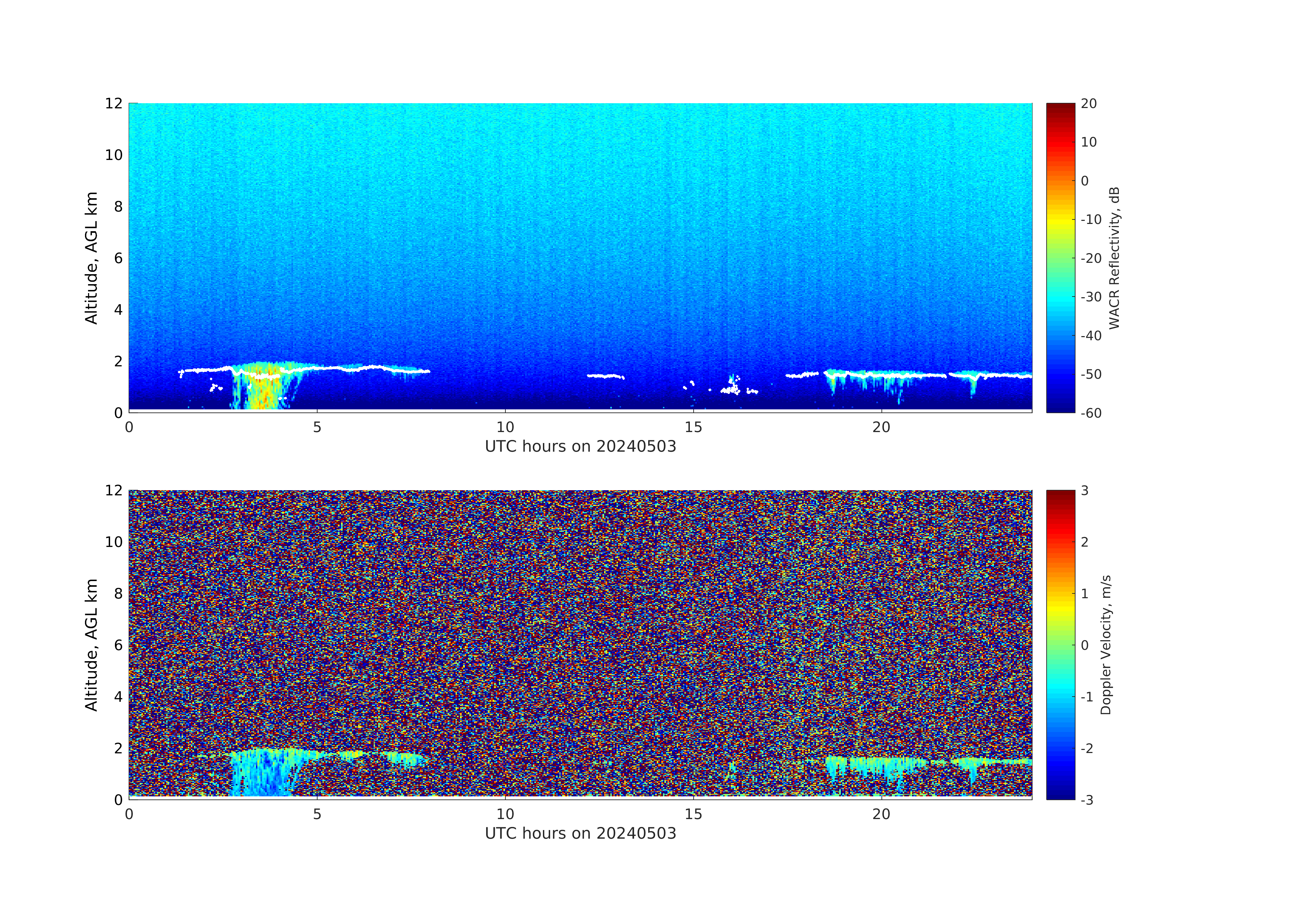Click x-axis tick 10 on upper plot
Image resolution: width=1316 pixels, height=903 pixels.
[505, 428]
